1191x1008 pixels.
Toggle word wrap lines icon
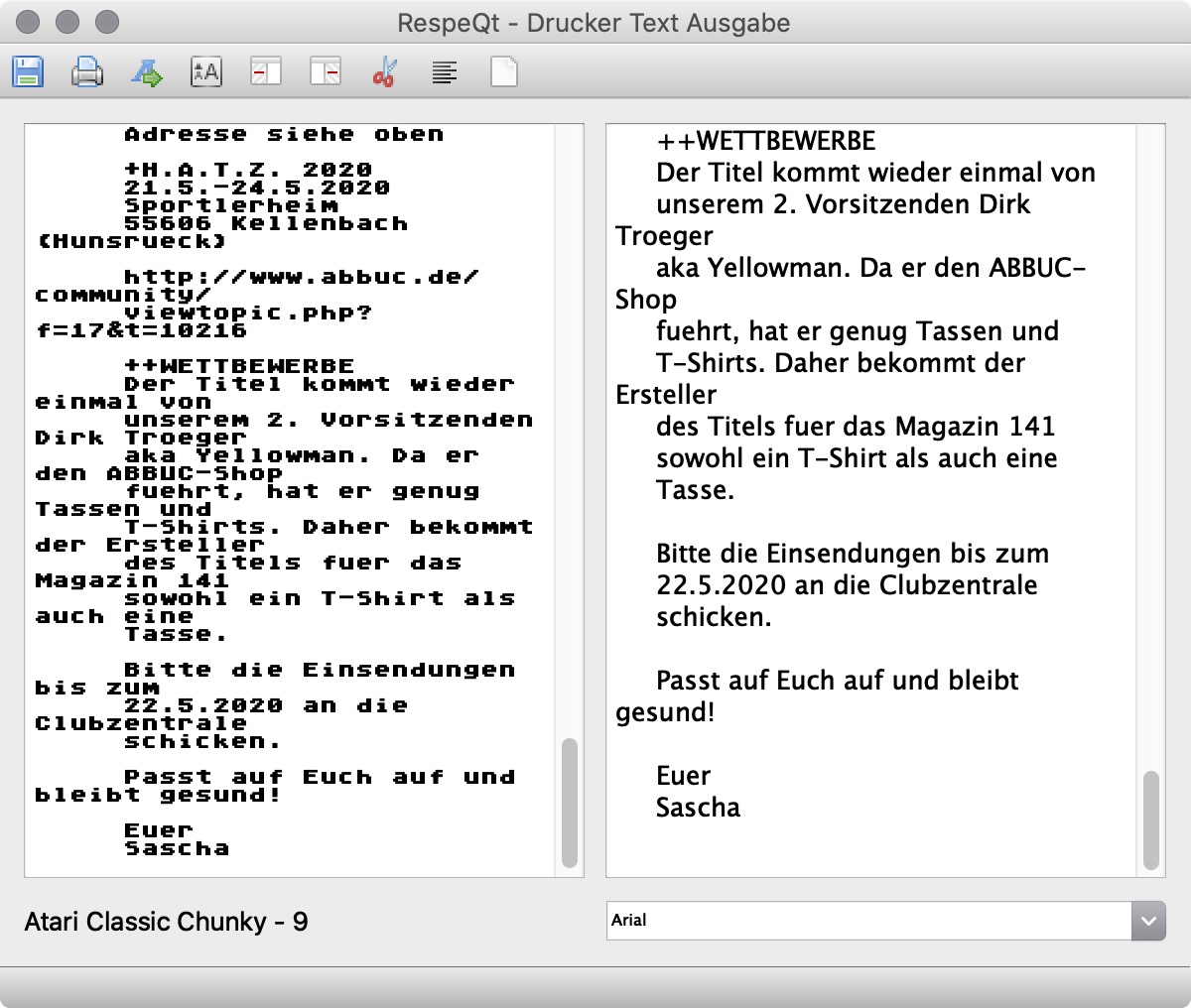445,72
